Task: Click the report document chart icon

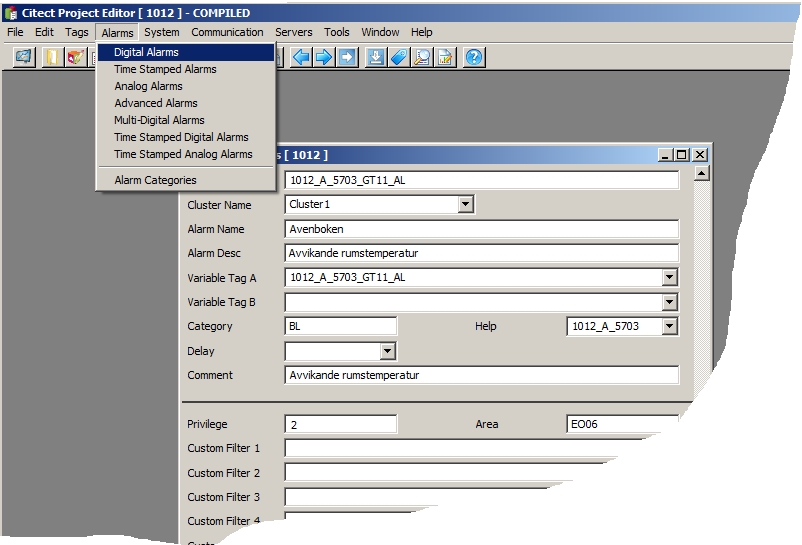Action: pyautogui.click(x=445, y=57)
